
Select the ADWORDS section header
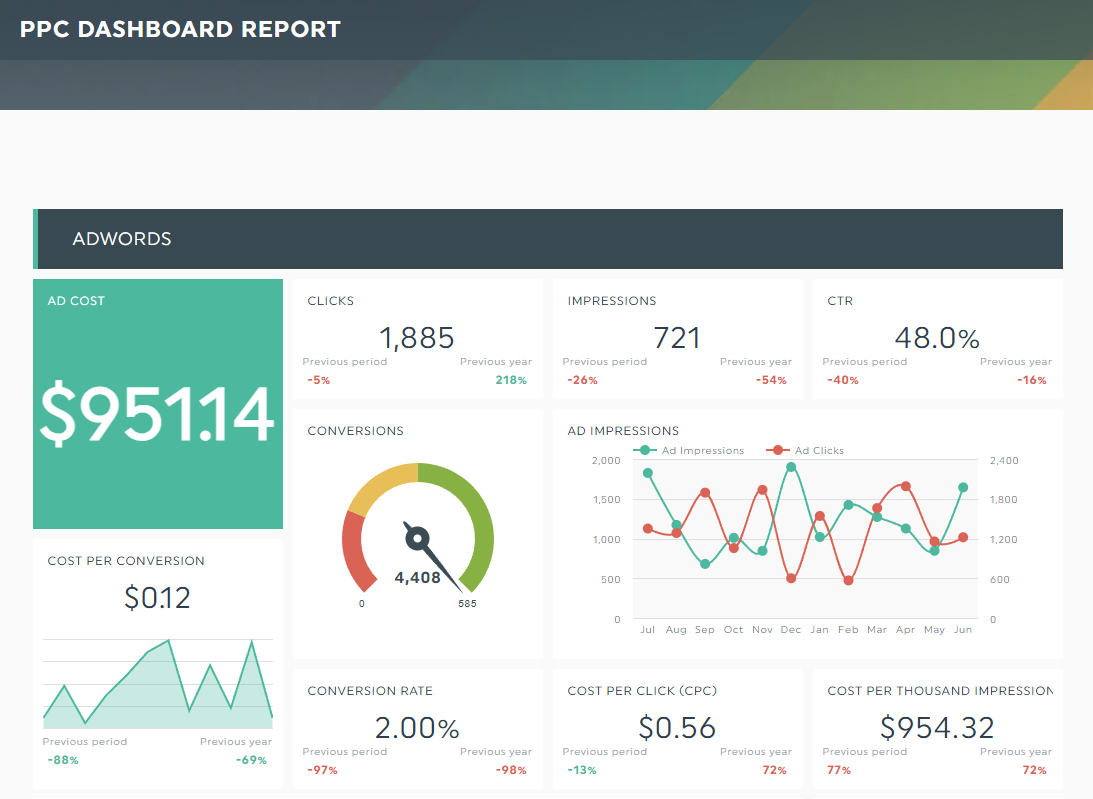(x=548, y=238)
